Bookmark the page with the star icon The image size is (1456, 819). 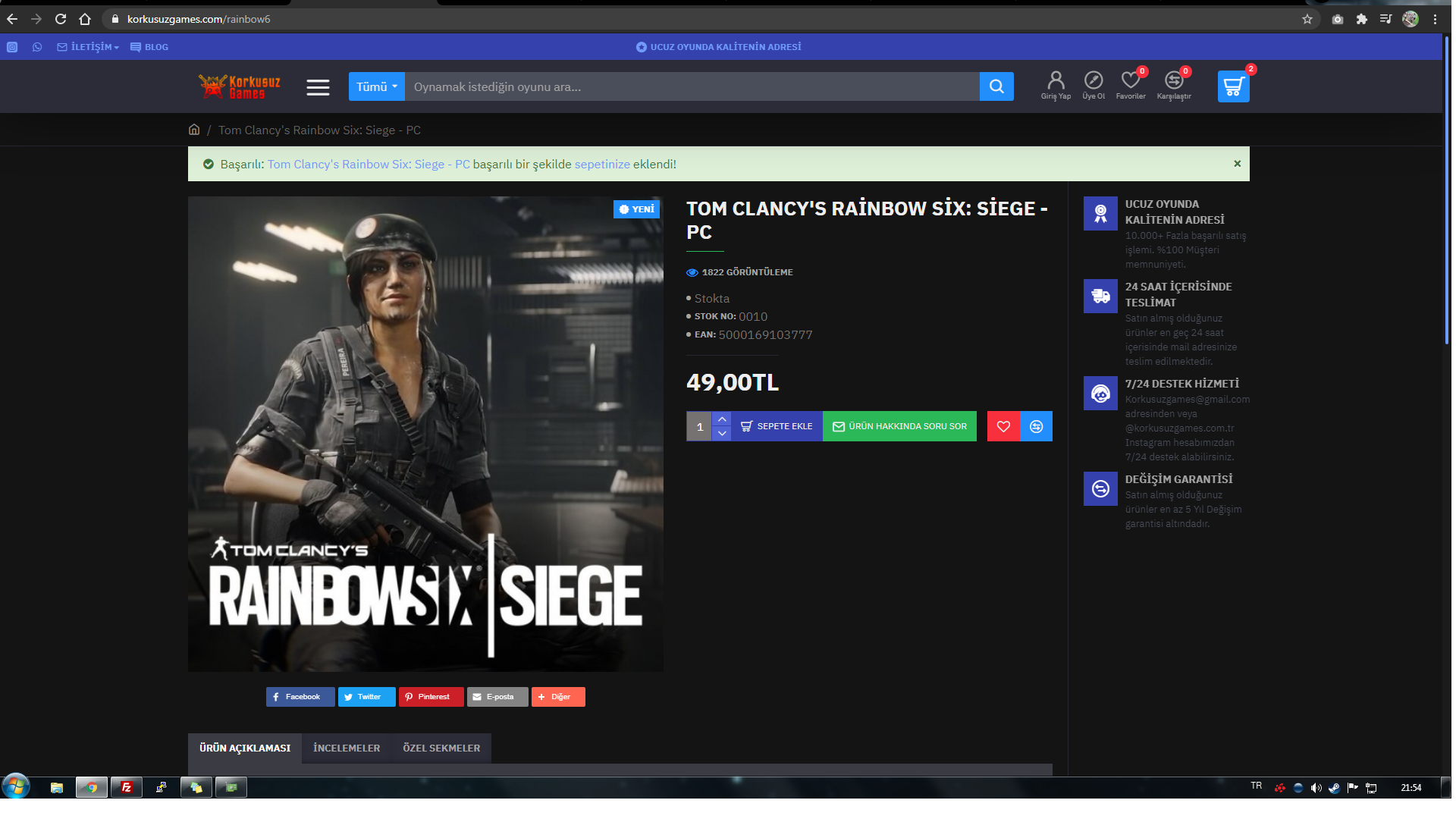1307,19
